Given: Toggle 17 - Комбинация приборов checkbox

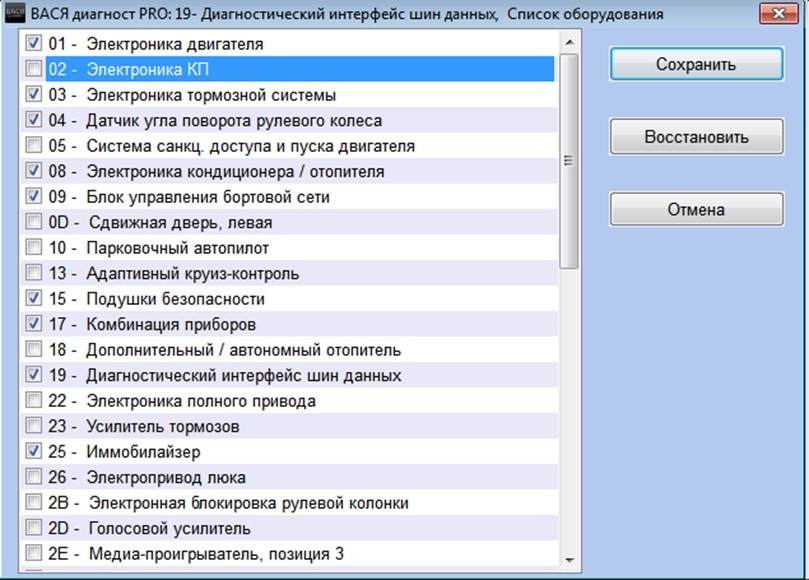Looking at the screenshot, I should point(34,324).
